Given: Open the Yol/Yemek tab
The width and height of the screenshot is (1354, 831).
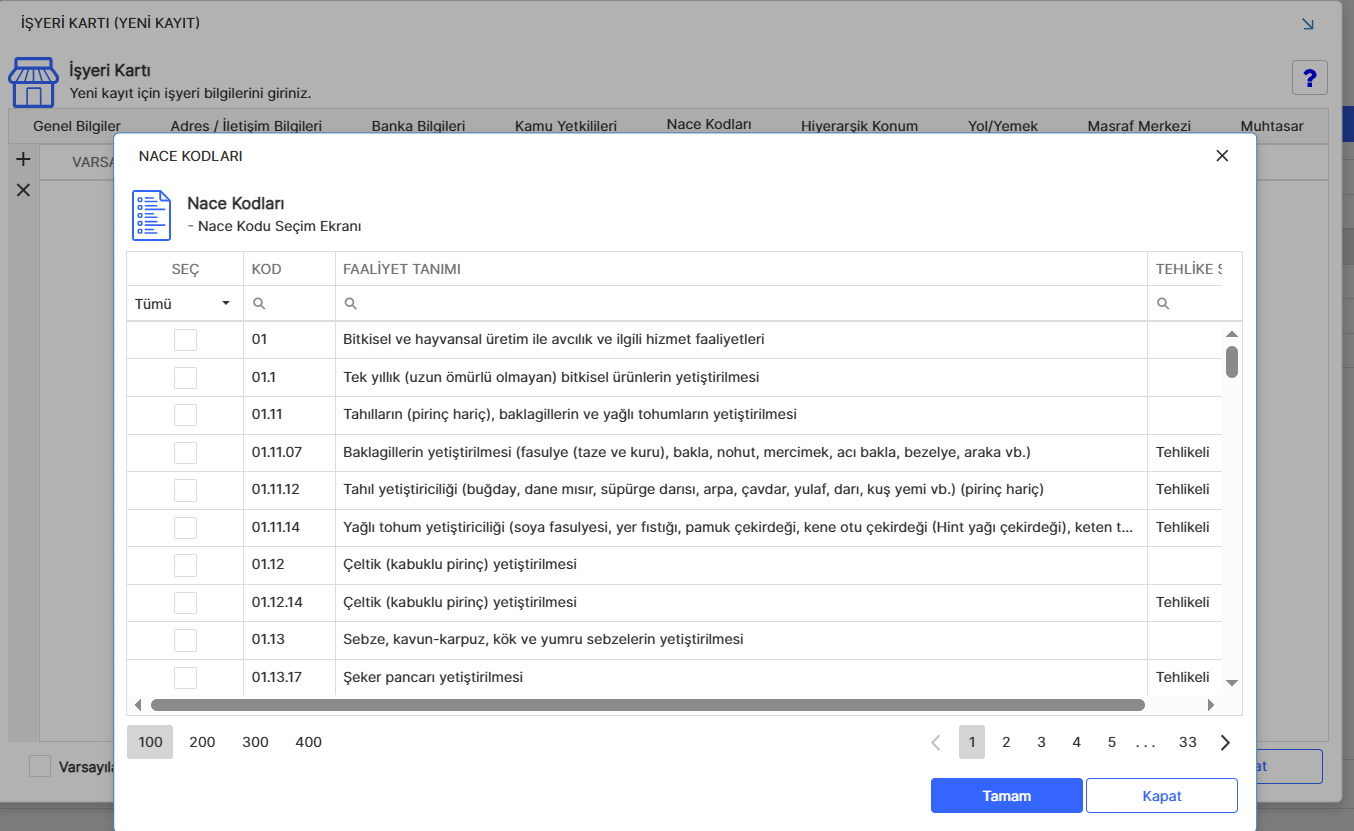Looking at the screenshot, I should pyautogui.click(x=1003, y=126).
